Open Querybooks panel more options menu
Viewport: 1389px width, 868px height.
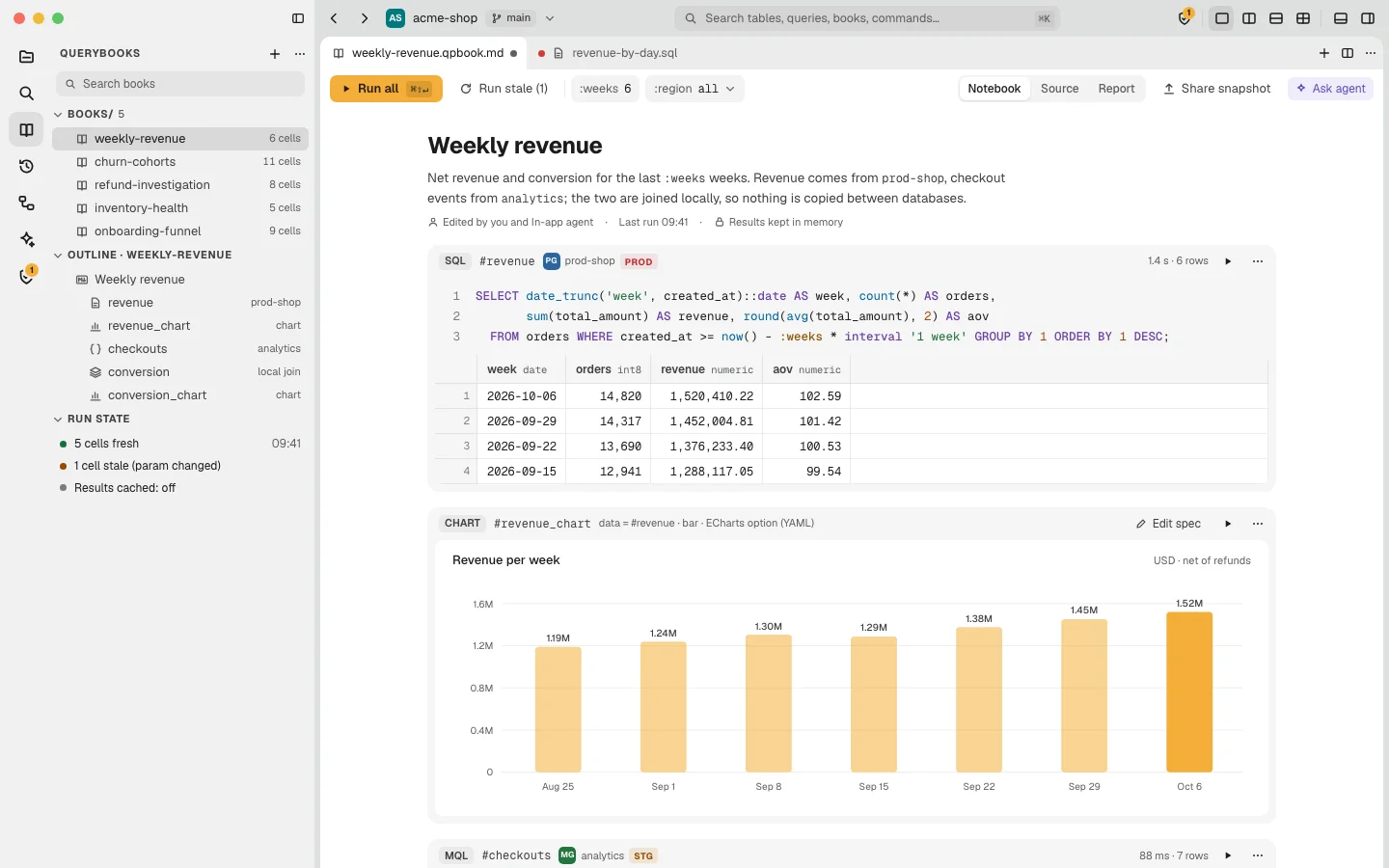coord(300,54)
